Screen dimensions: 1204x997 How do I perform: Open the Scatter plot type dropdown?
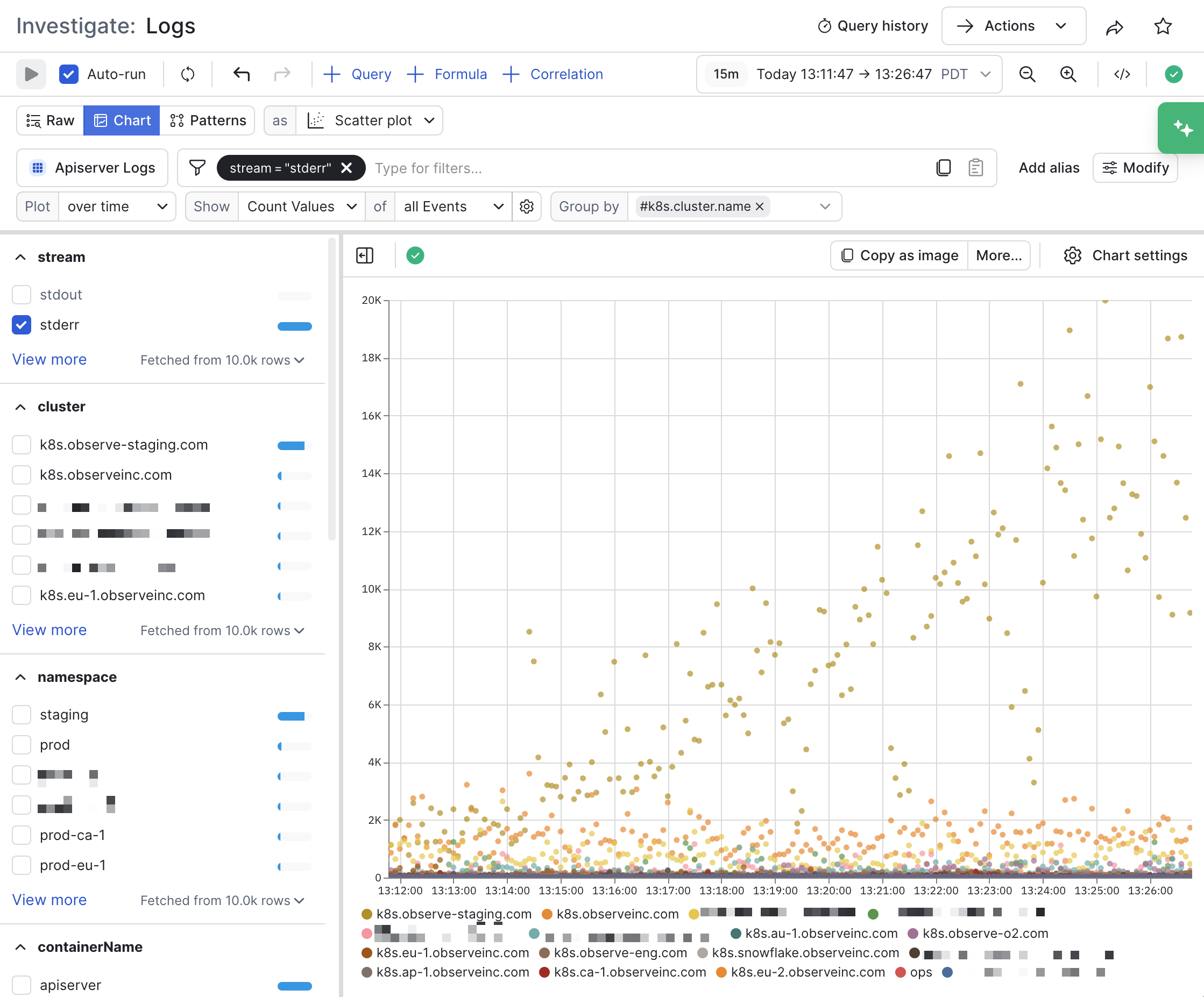370,120
